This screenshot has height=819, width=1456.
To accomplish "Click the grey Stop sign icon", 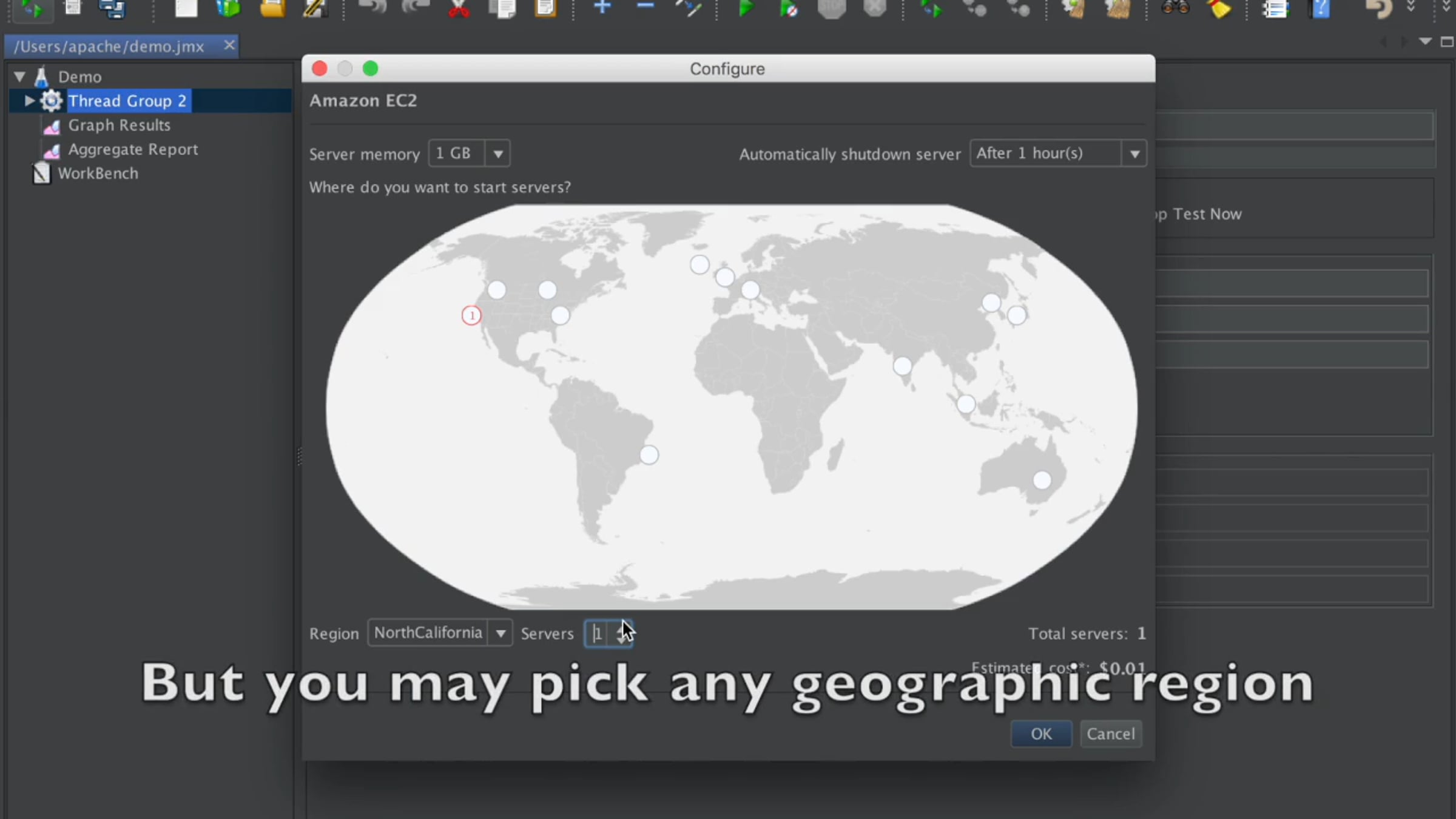I will tap(832, 8).
